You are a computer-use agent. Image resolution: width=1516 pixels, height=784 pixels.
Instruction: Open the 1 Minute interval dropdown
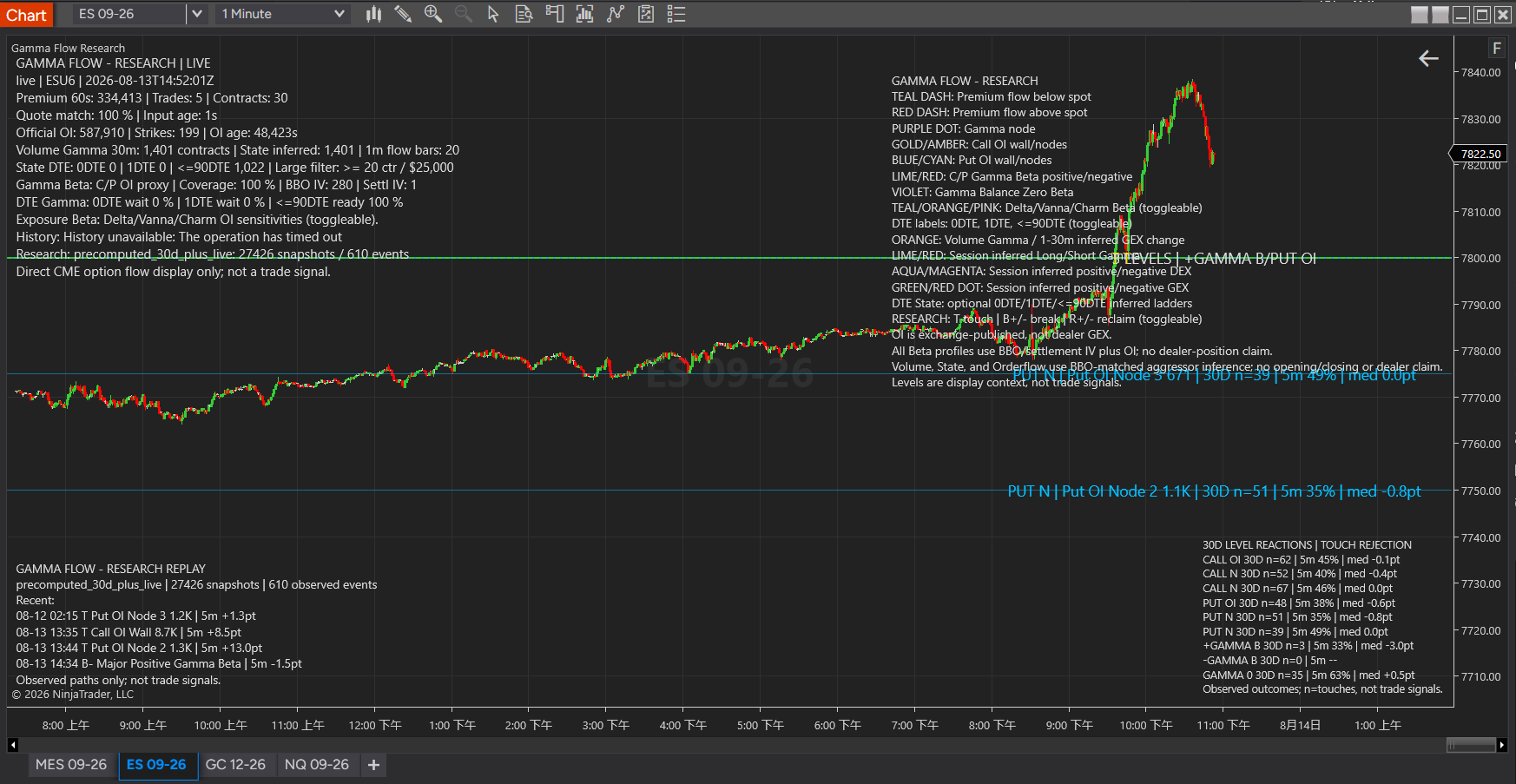tap(282, 14)
